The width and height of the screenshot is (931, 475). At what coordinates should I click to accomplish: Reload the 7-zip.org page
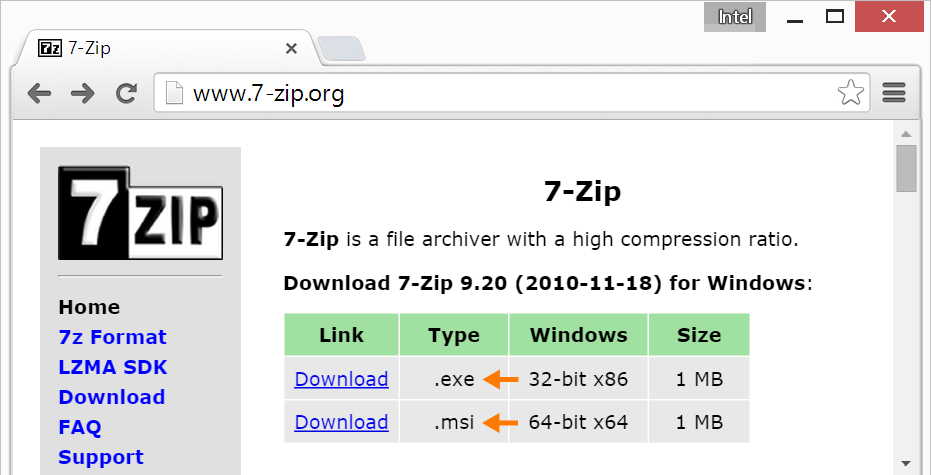tap(126, 93)
